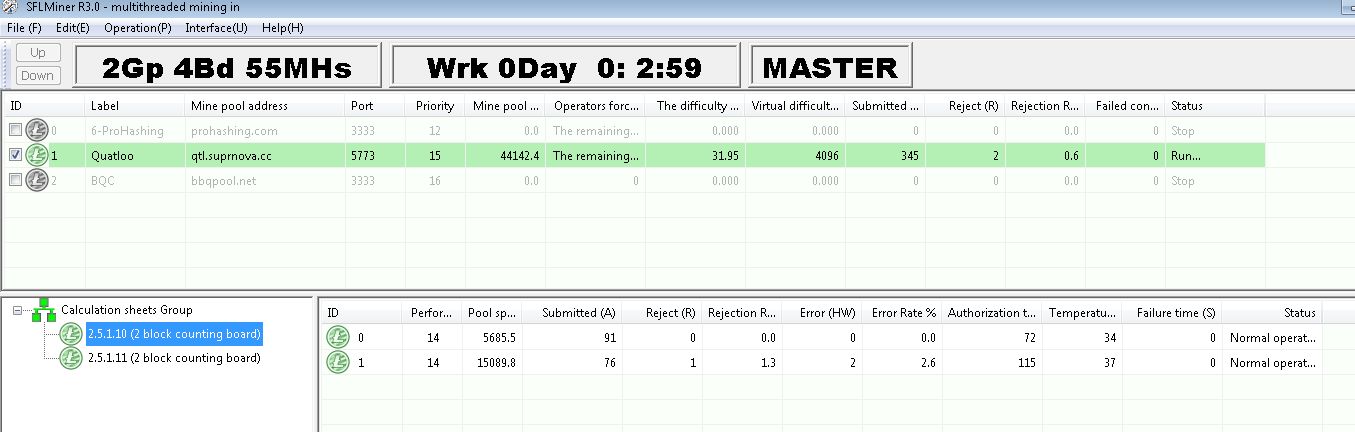Click the Calculation sheets Group network icon

tap(44, 311)
